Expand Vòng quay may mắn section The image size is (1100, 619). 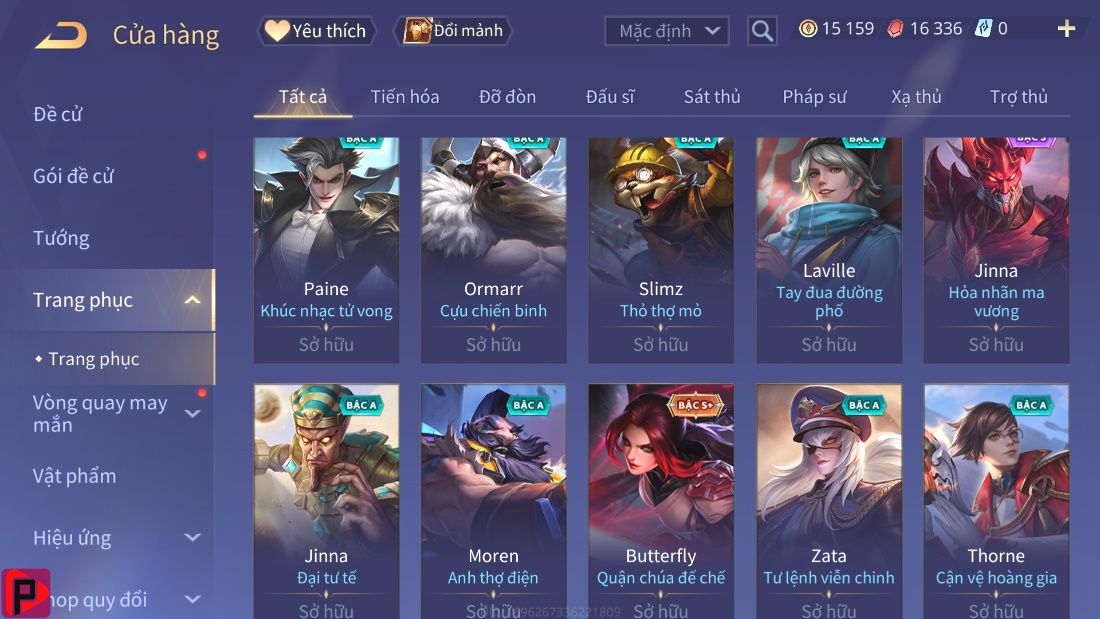click(192, 413)
